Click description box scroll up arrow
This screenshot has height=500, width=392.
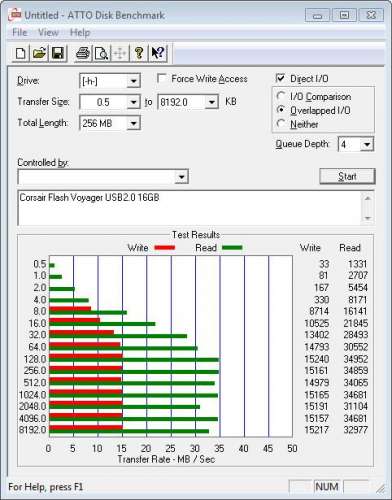pos(368,199)
